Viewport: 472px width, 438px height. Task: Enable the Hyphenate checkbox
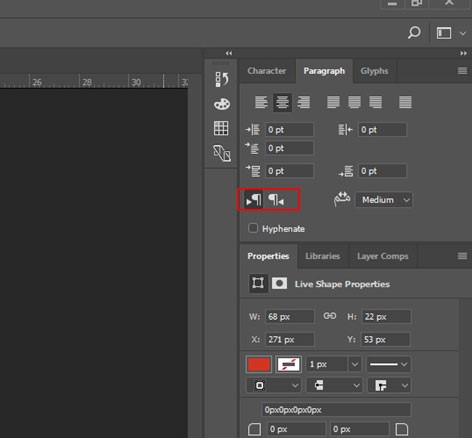coord(253,228)
